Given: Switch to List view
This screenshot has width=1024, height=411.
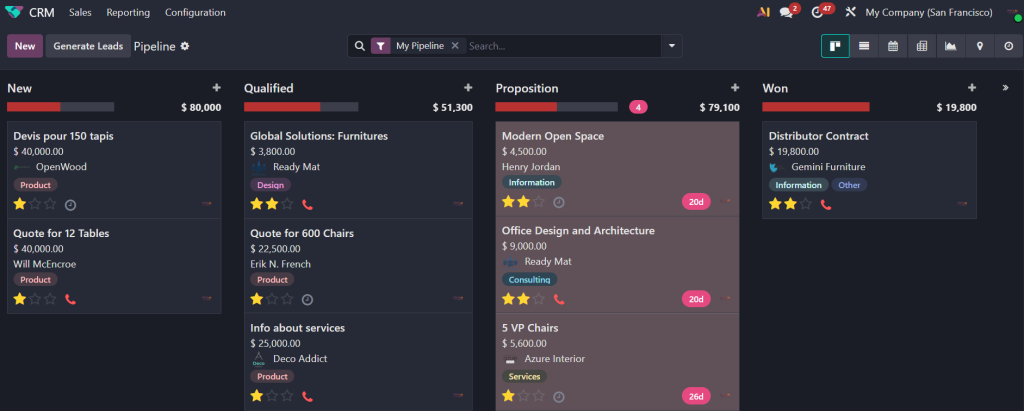Looking at the screenshot, I should (x=864, y=46).
